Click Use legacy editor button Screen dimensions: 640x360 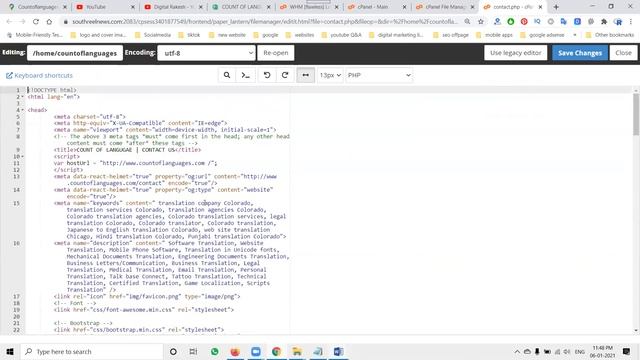point(516,53)
